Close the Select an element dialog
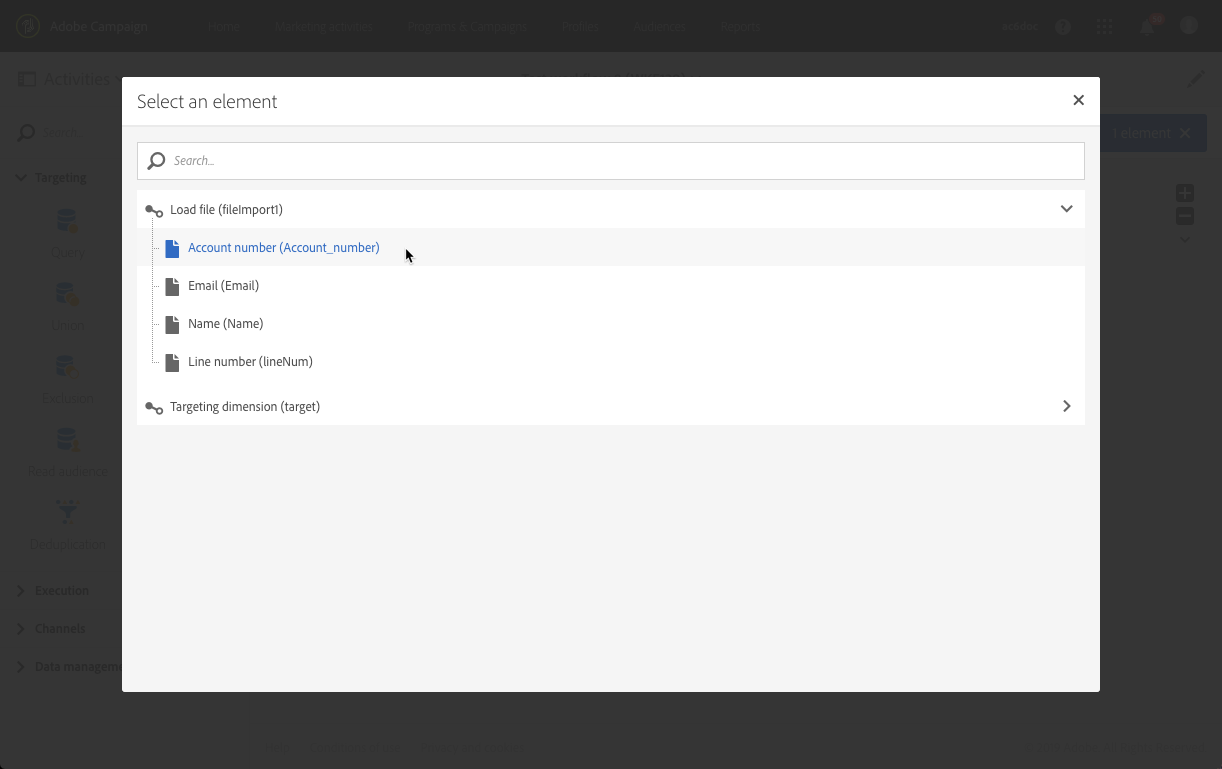This screenshot has height=769, width=1222. 1078,100
